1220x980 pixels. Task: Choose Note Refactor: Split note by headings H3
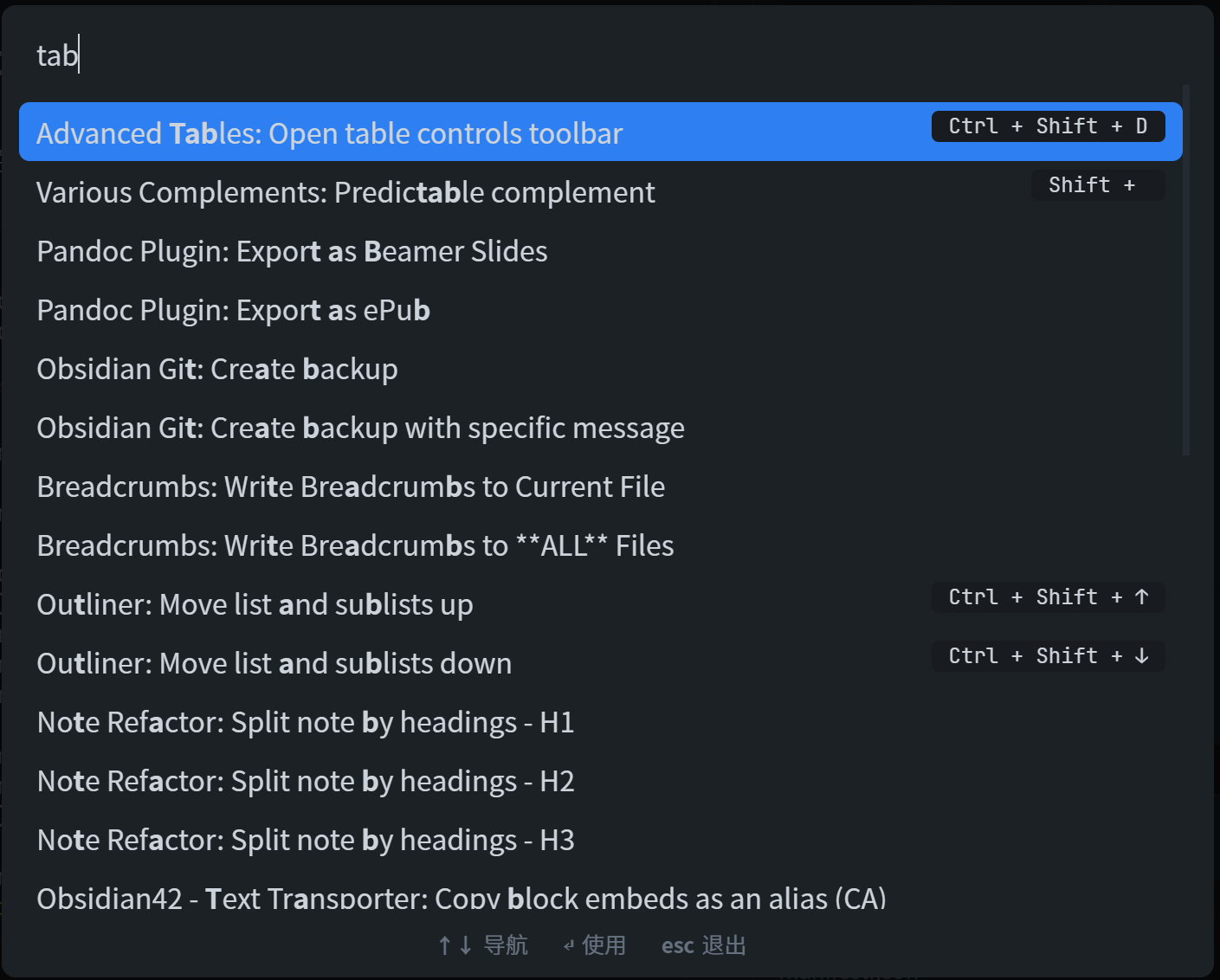point(306,839)
